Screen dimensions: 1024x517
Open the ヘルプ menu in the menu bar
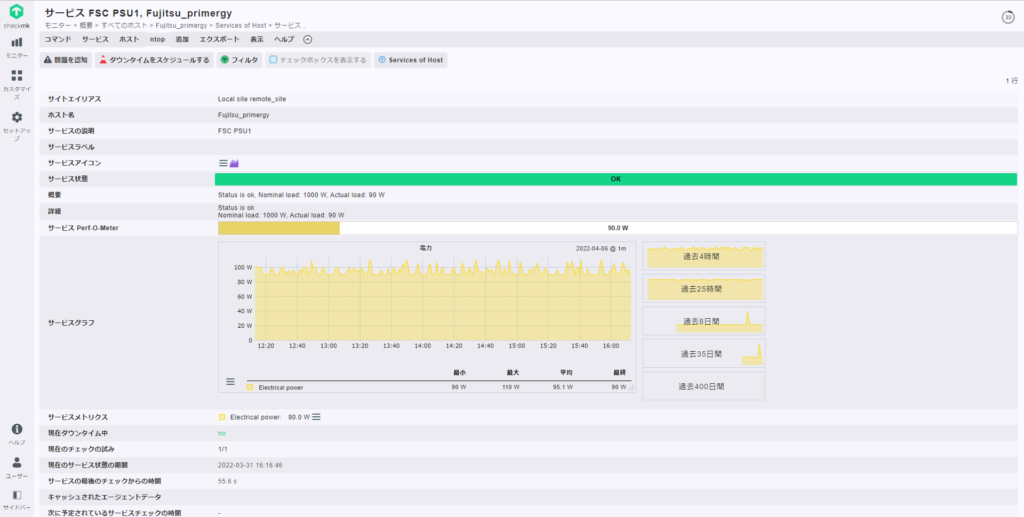click(284, 39)
